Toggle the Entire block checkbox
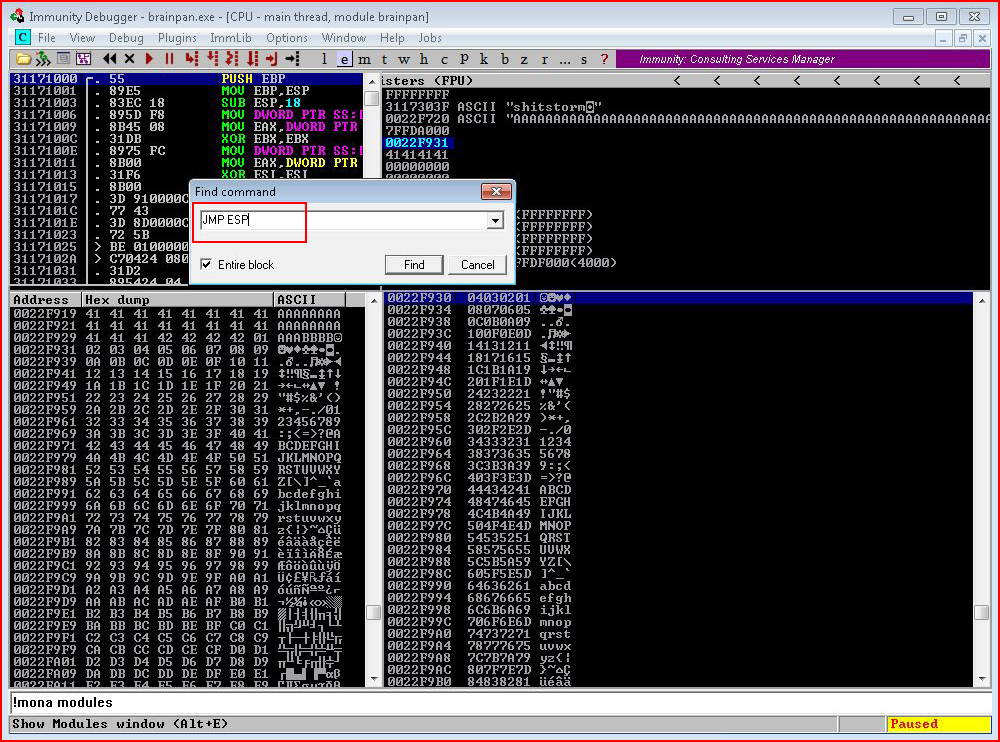This screenshot has height=742, width=1000. pyautogui.click(x=206, y=264)
